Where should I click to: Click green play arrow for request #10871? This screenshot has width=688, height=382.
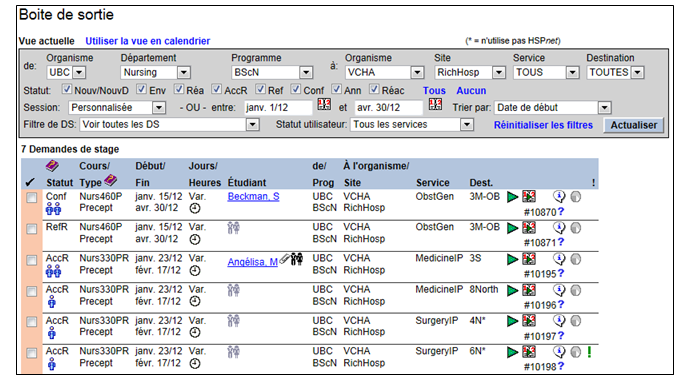(x=512, y=228)
